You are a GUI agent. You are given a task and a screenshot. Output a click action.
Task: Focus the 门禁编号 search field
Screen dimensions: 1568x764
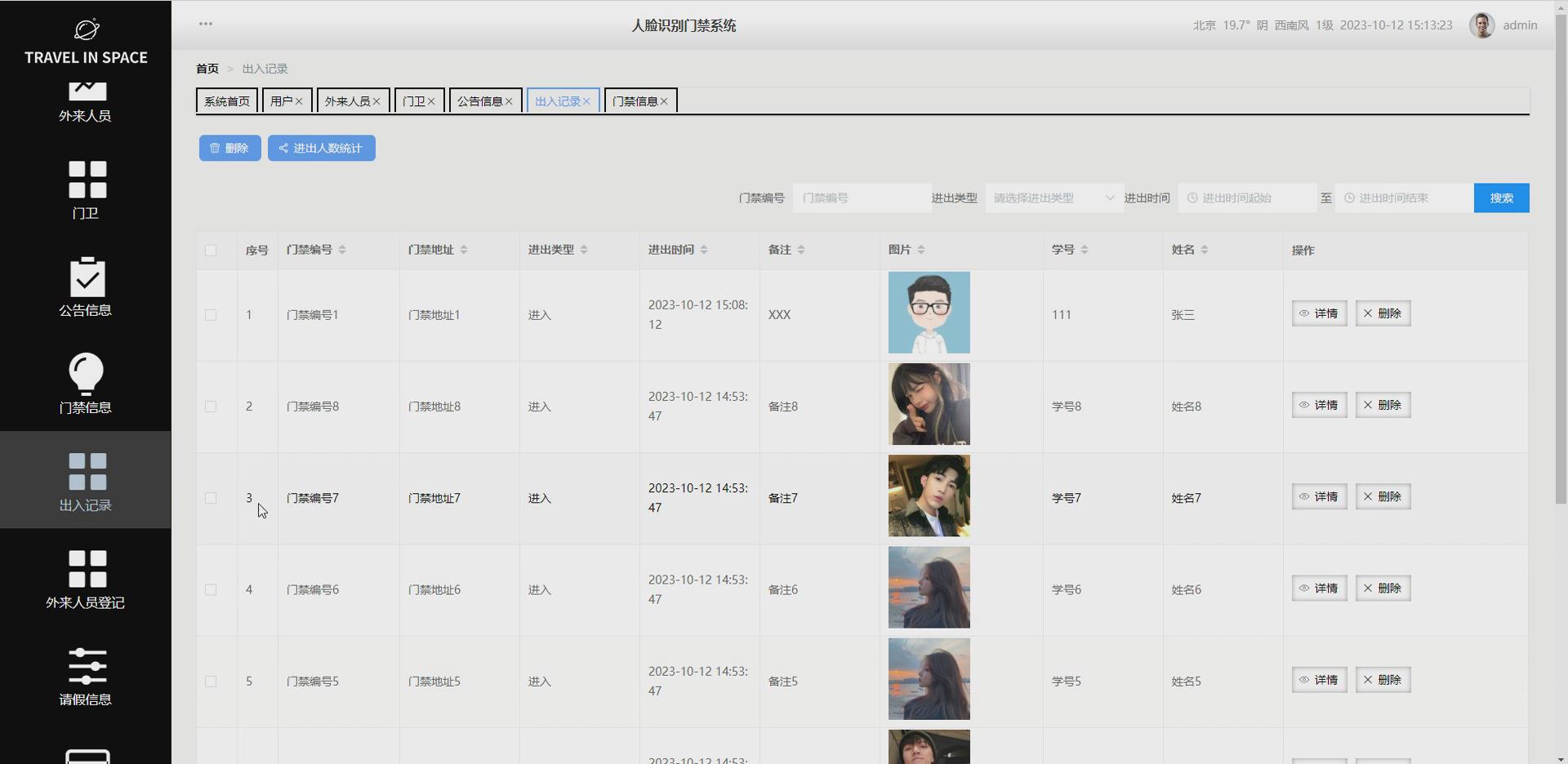click(x=862, y=198)
